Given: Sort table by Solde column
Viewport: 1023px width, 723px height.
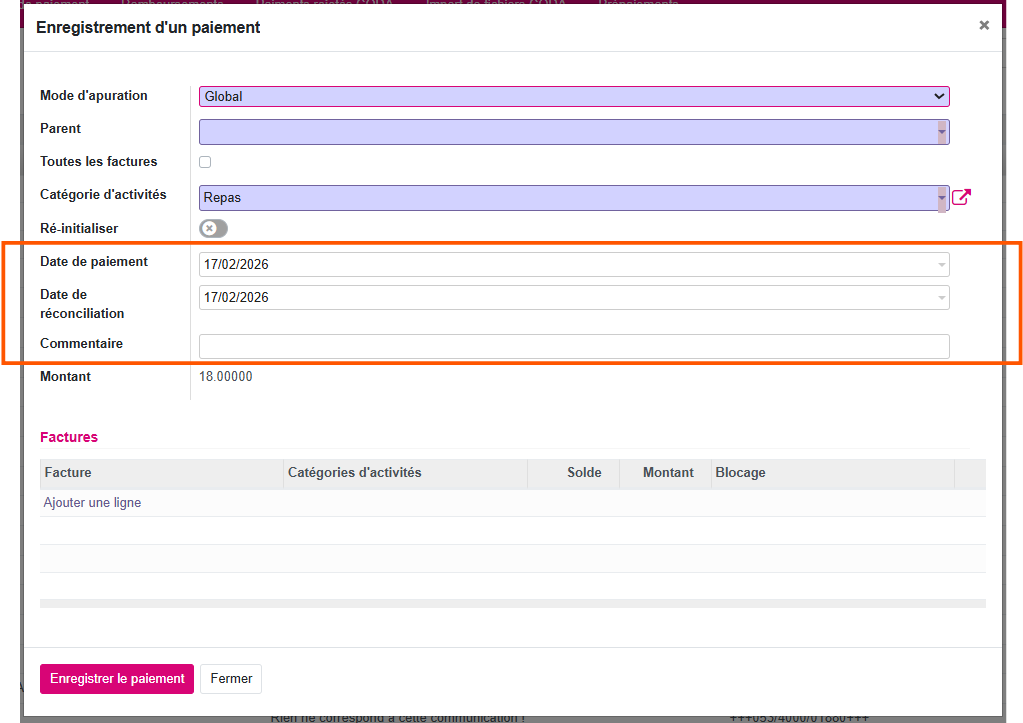Looking at the screenshot, I should (x=584, y=473).
